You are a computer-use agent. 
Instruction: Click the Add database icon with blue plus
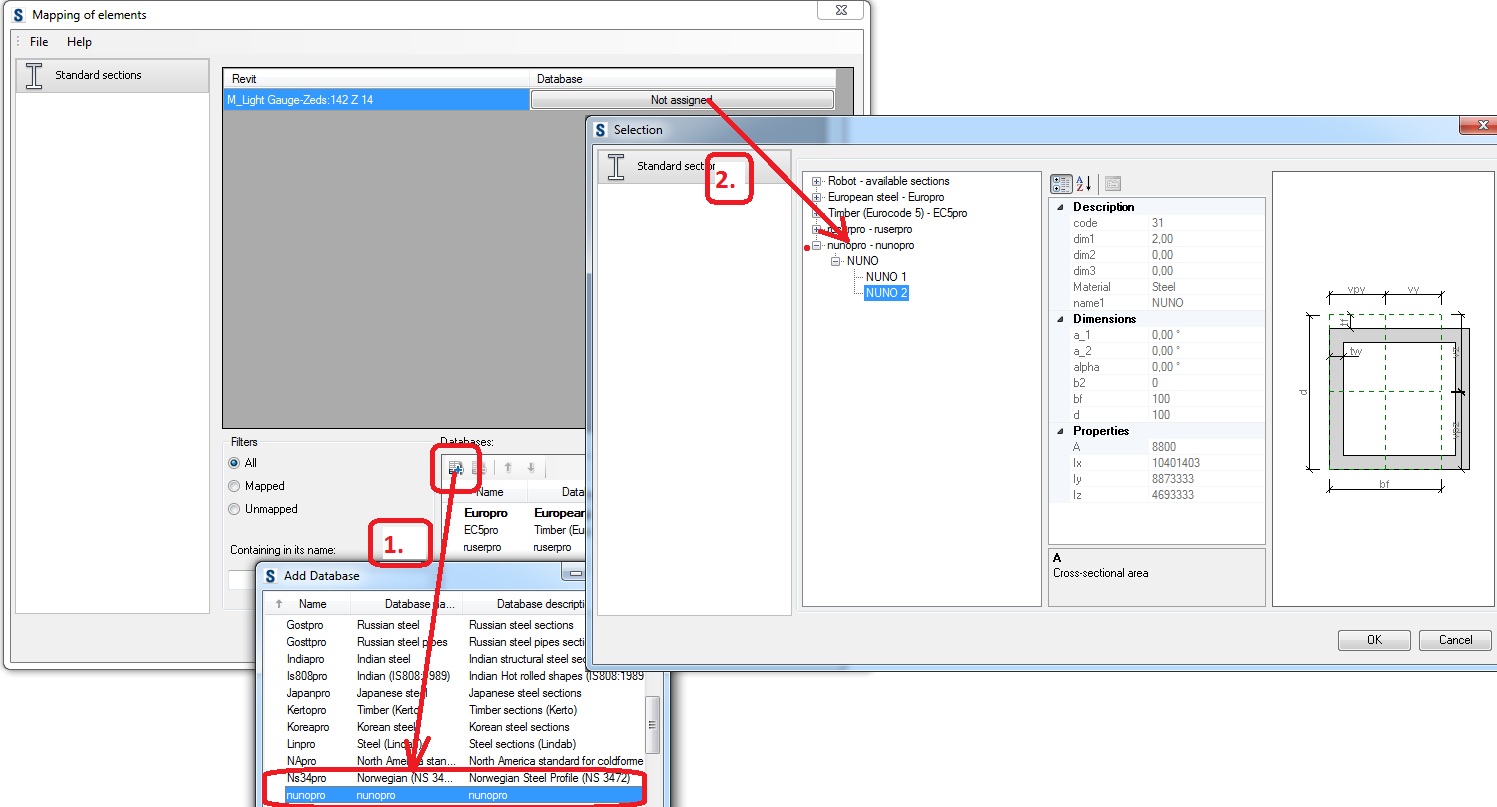point(455,468)
